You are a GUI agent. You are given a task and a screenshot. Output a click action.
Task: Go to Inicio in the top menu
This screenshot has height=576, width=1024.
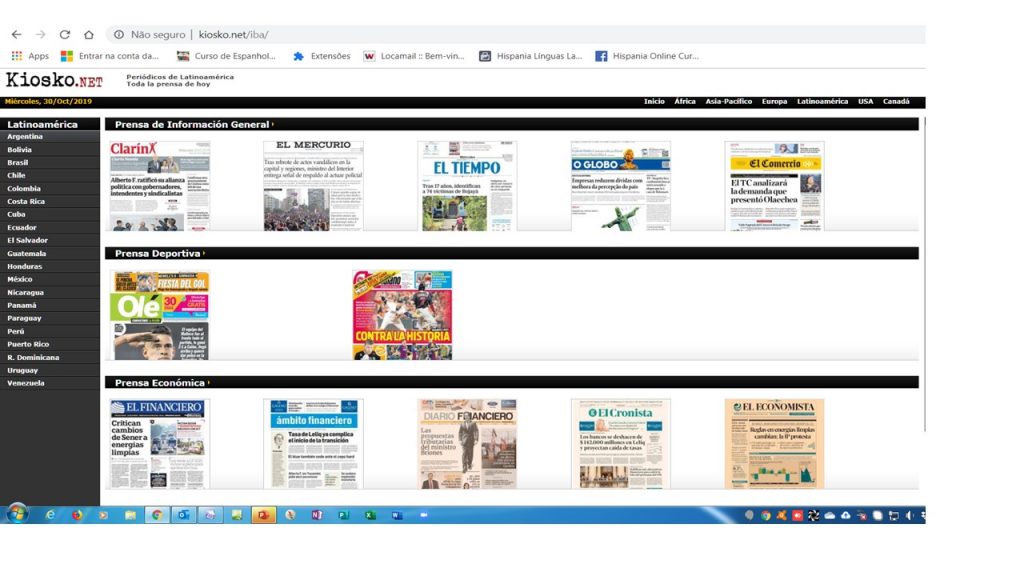click(654, 102)
